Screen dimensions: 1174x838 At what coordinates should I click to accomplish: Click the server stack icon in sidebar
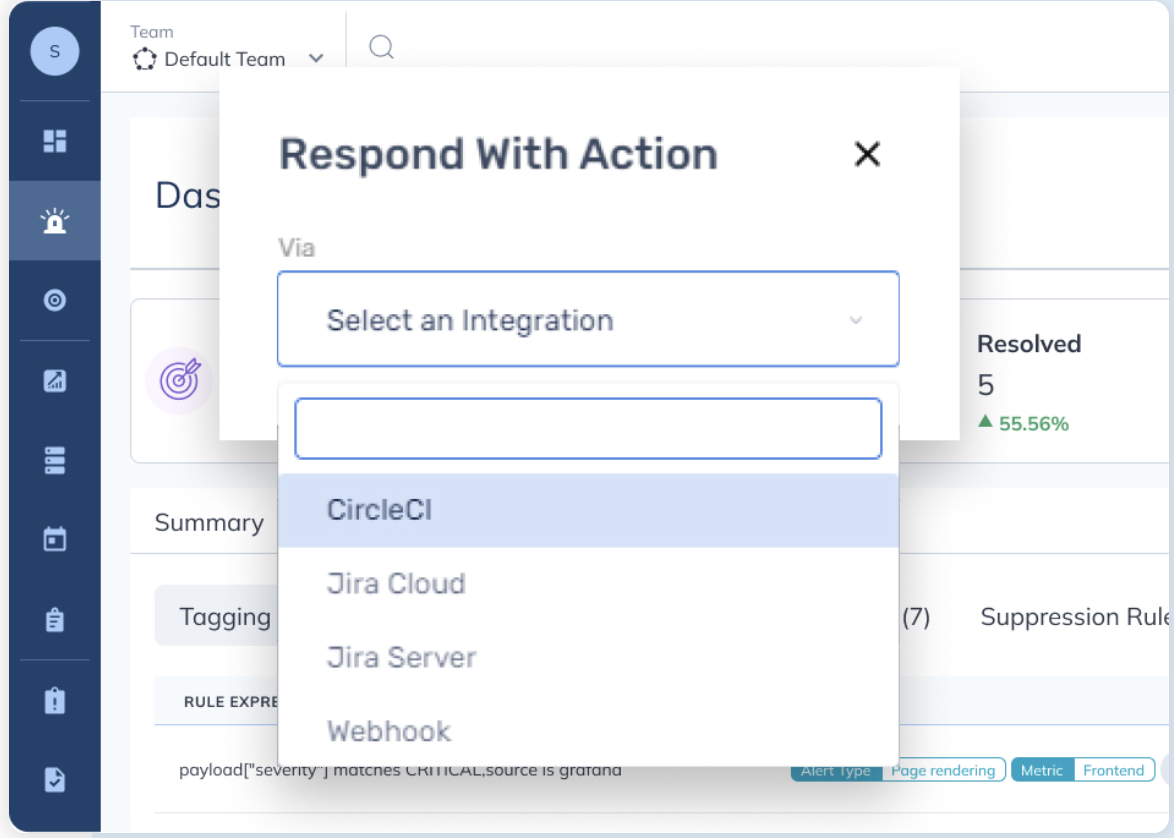point(54,460)
